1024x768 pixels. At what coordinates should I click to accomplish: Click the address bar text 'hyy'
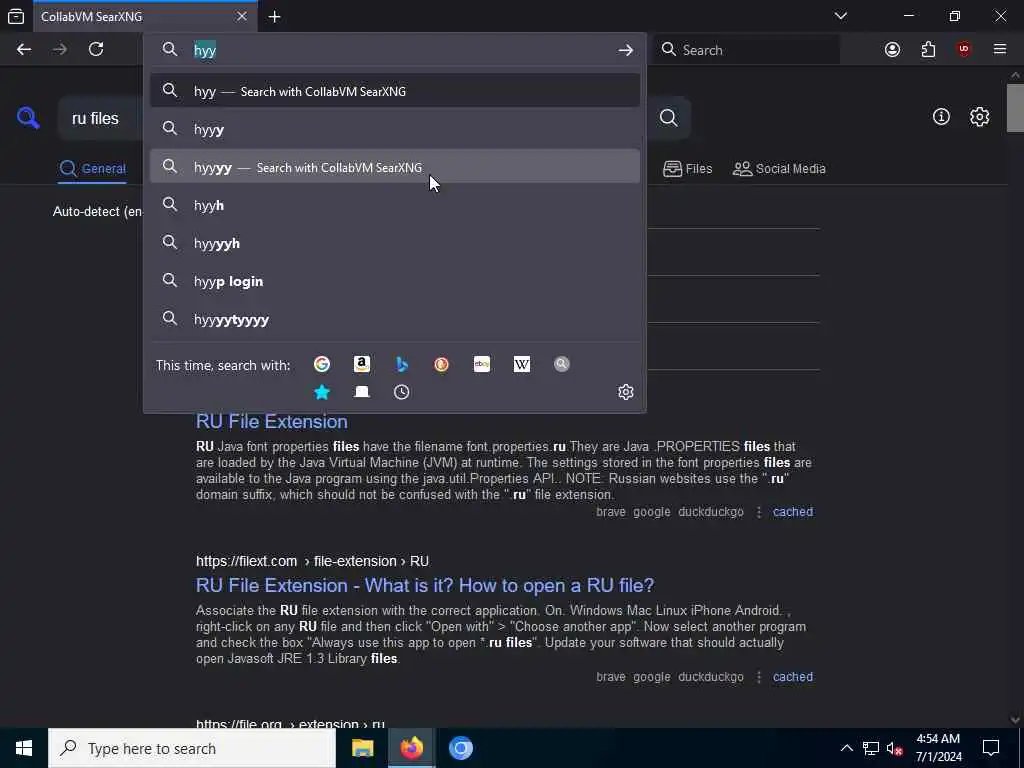pos(204,50)
